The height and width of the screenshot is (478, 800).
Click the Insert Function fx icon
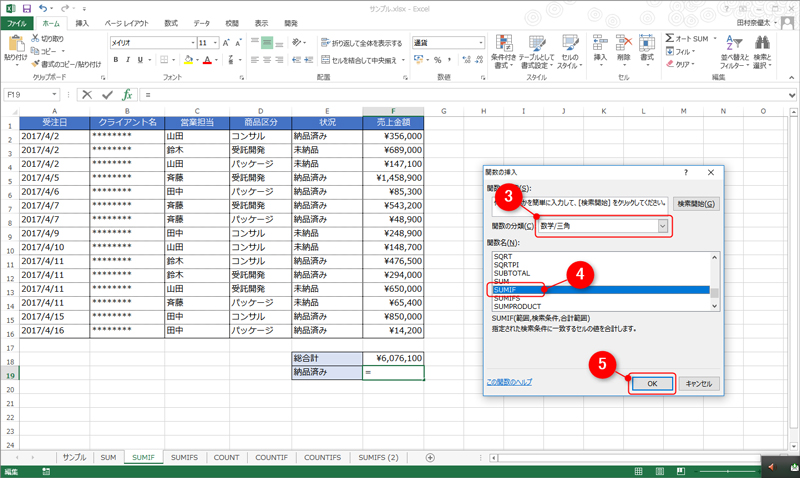(127, 95)
